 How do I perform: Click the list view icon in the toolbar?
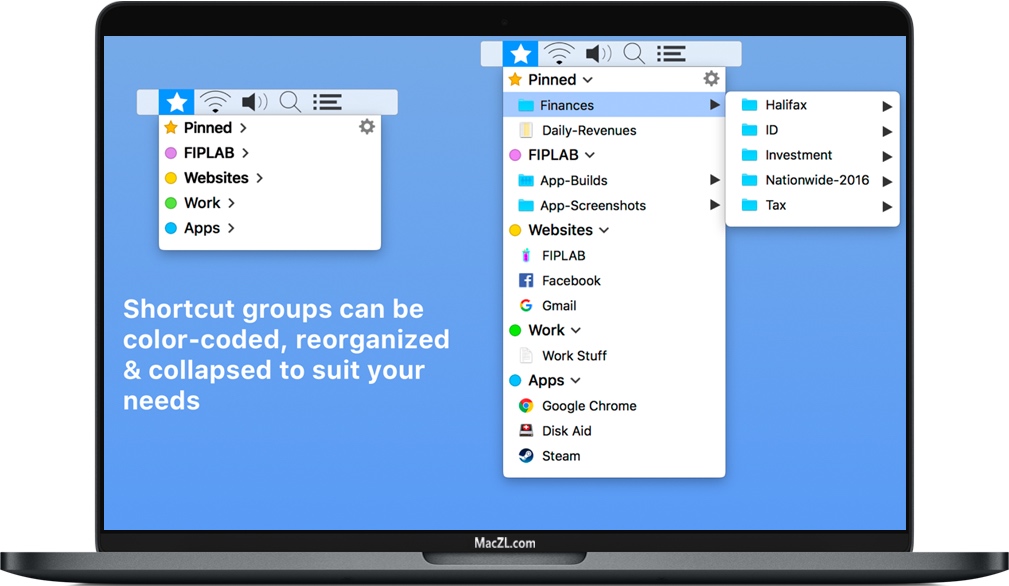coord(670,53)
